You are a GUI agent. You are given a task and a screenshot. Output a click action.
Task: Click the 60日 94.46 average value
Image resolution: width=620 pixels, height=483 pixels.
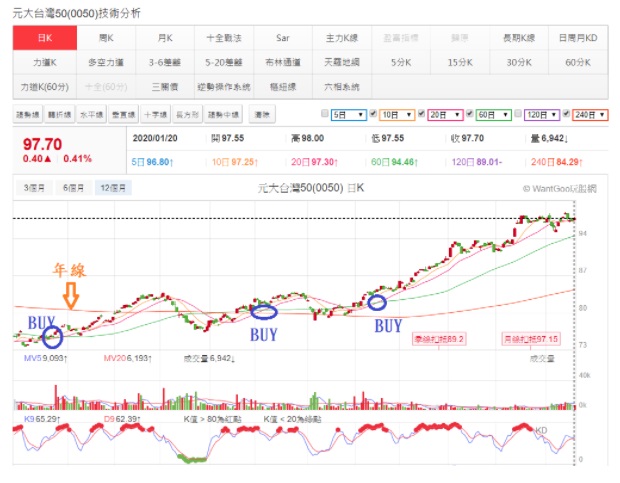[x=394, y=162]
